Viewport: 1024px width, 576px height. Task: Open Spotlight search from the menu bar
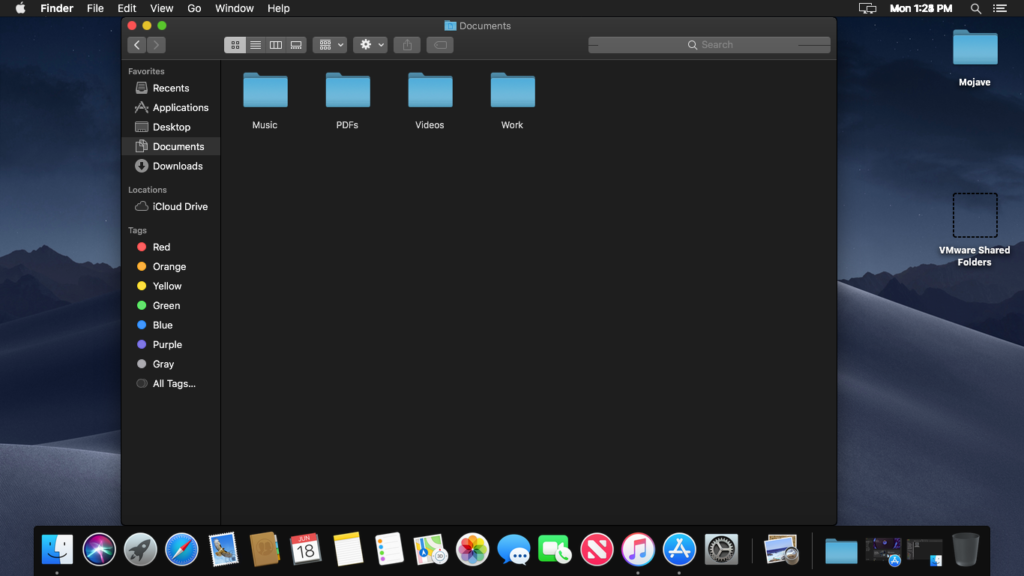click(x=975, y=8)
